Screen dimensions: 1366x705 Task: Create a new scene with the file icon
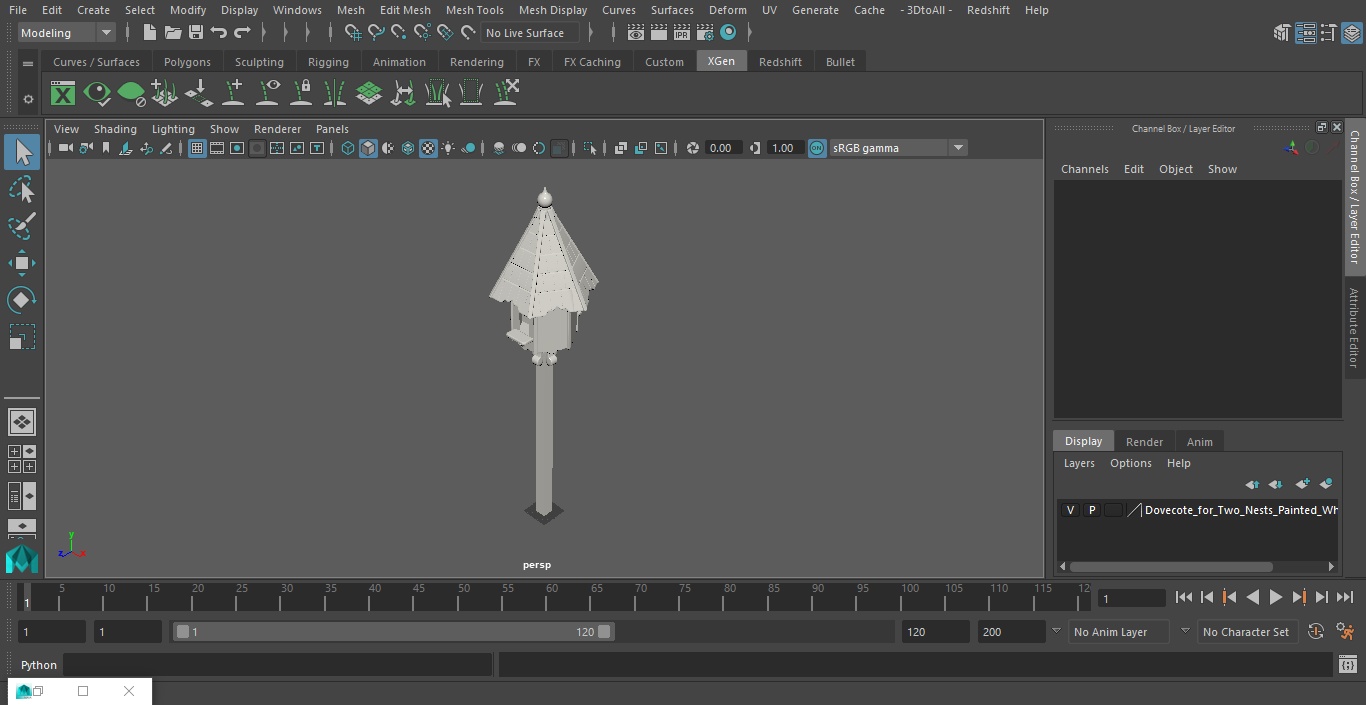tap(149, 33)
